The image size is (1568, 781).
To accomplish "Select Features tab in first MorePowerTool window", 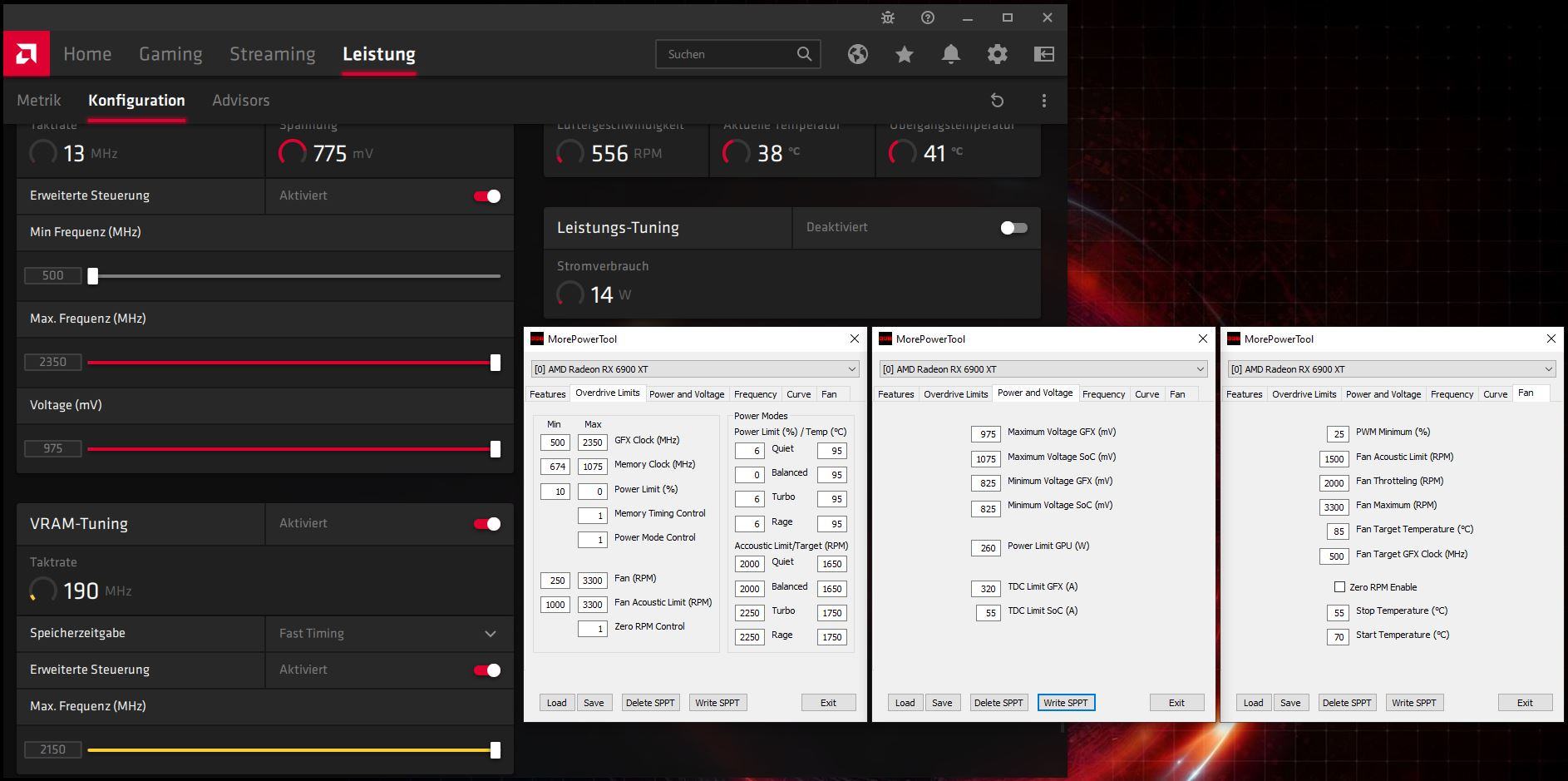I will (x=548, y=394).
